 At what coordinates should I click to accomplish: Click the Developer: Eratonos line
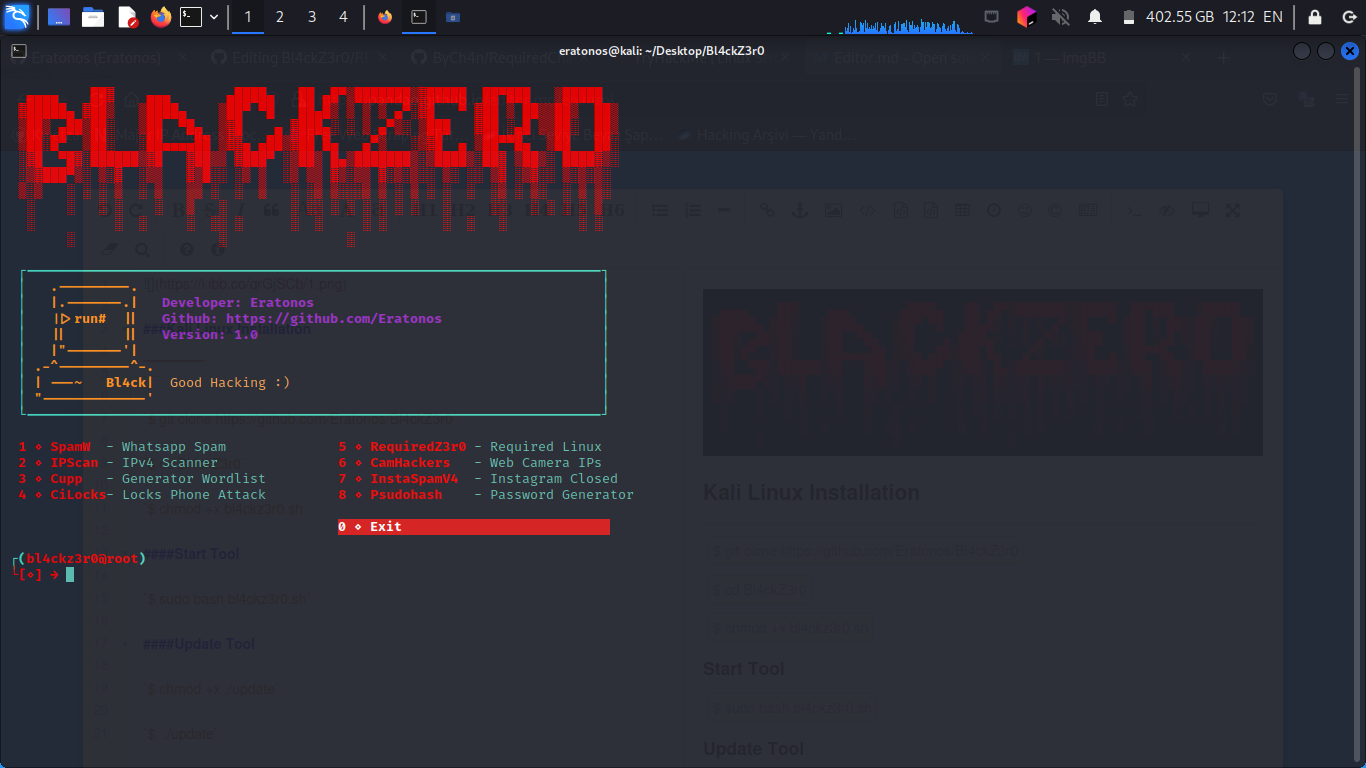pyautogui.click(x=238, y=303)
